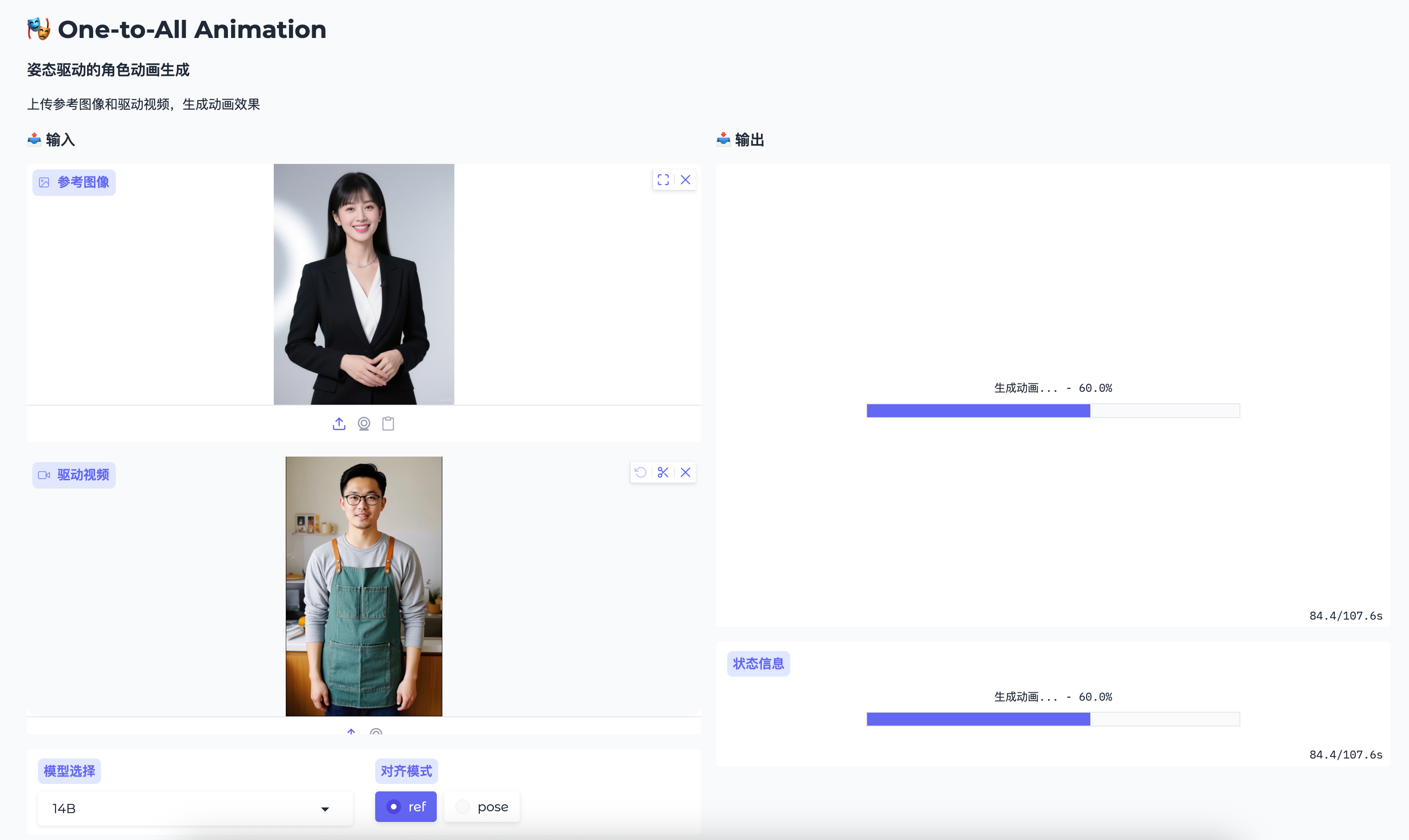The height and width of the screenshot is (840, 1409).
Task: Clear the driving video
Action: [686, 473]
